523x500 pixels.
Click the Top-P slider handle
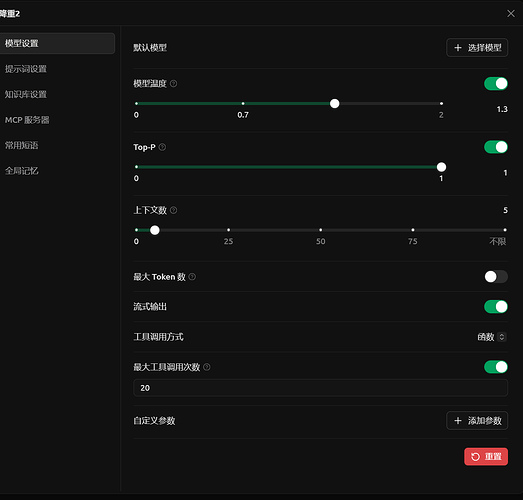(441, 167)
